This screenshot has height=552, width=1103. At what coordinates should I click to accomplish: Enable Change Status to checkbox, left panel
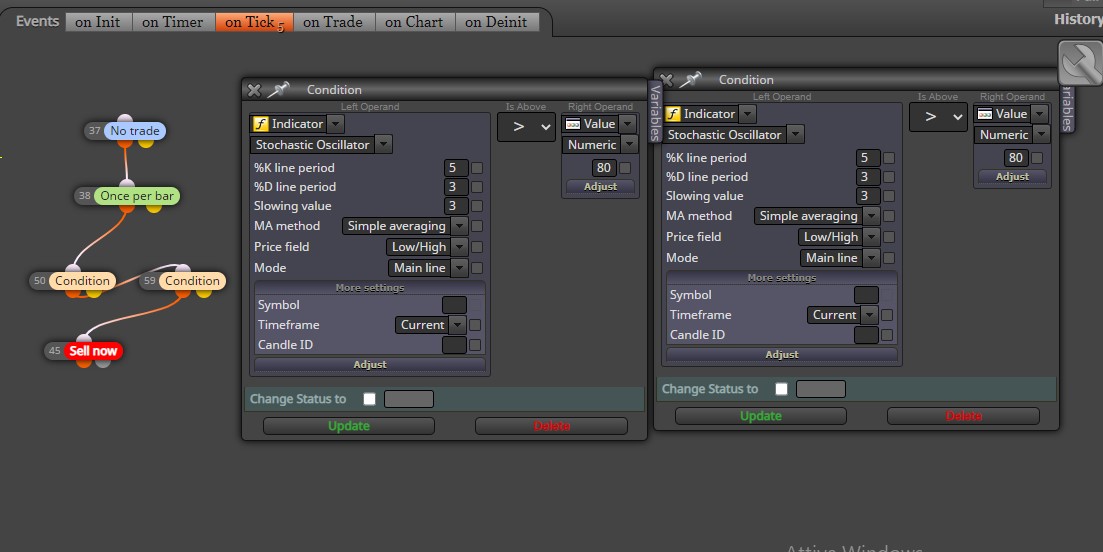[x=369, y=399]
